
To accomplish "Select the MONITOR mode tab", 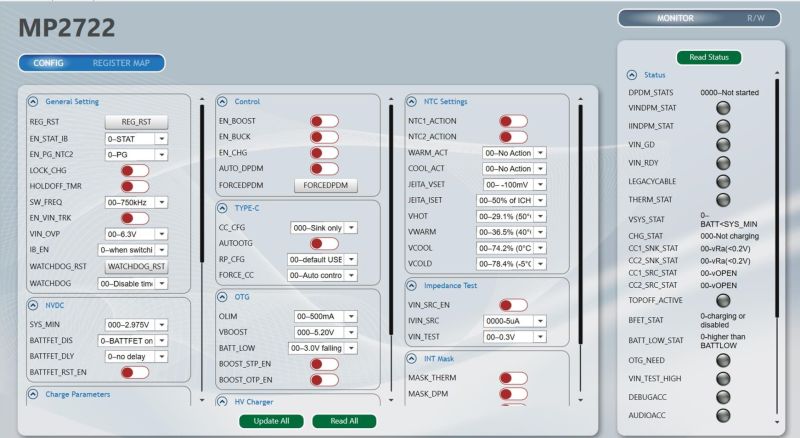I will [676, 18].
